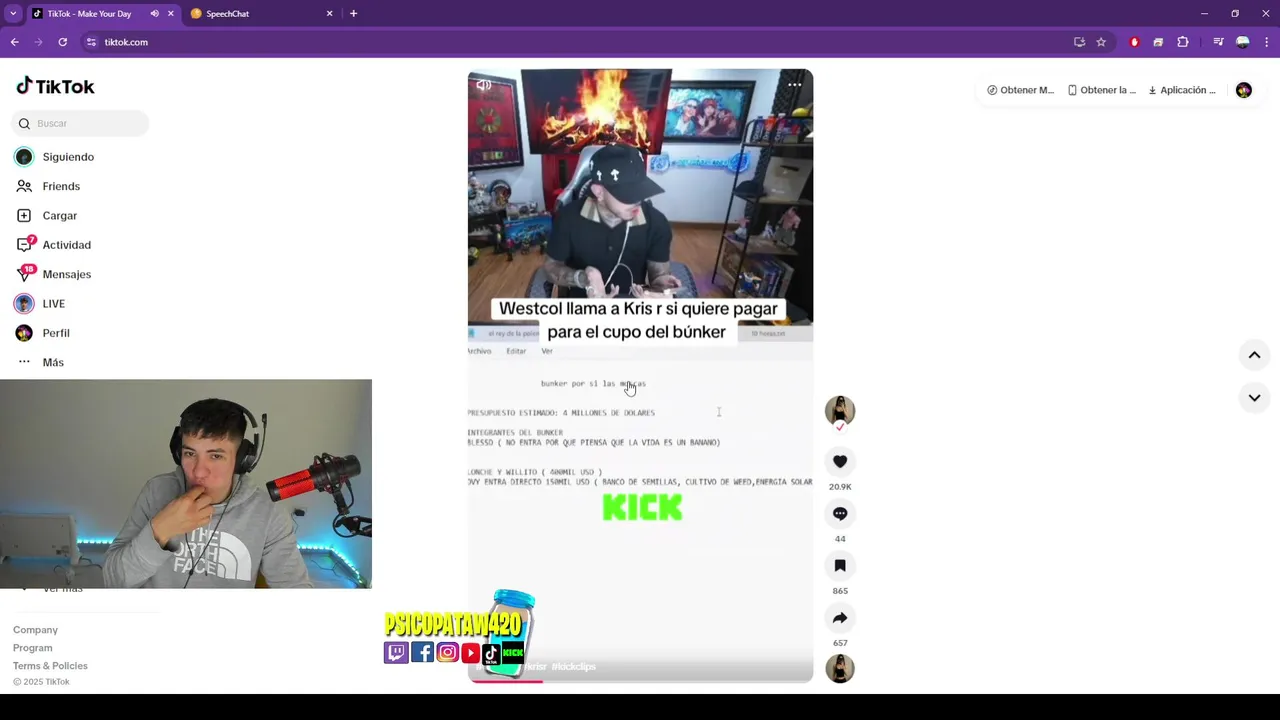Click the TikTok logo in sidebar
Viewport: 1280px width, 720px height.
click(x=55, y=86)
